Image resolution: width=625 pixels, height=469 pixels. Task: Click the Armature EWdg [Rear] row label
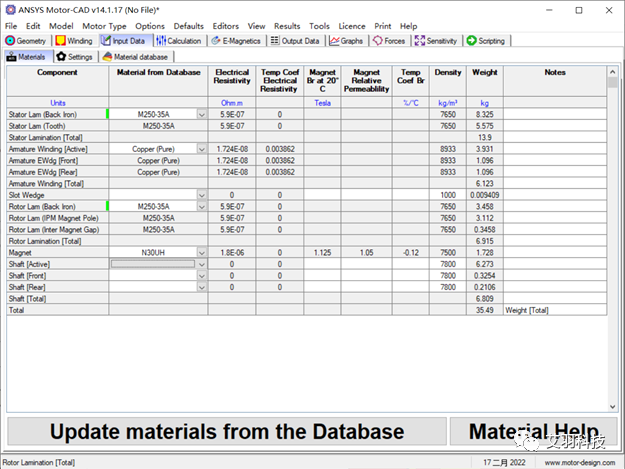pos(43,173)
